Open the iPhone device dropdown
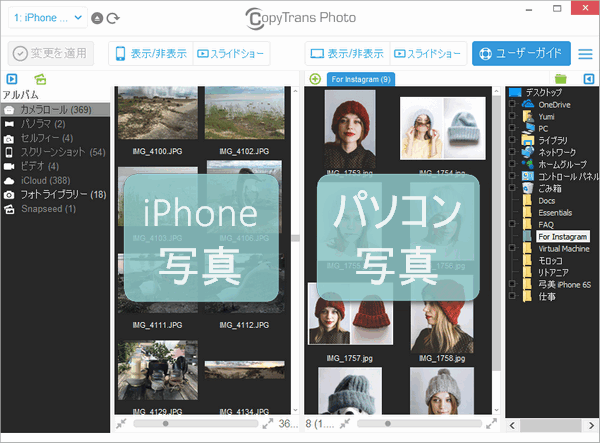The image size is (600, 443). 48,18
